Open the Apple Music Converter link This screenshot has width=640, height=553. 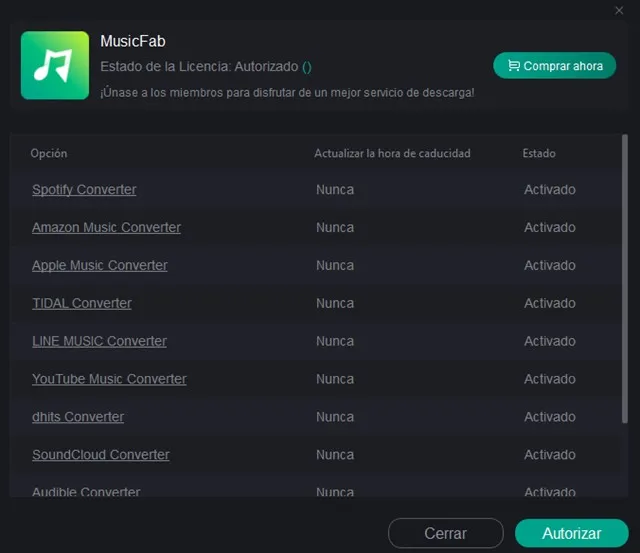point(100,265)
